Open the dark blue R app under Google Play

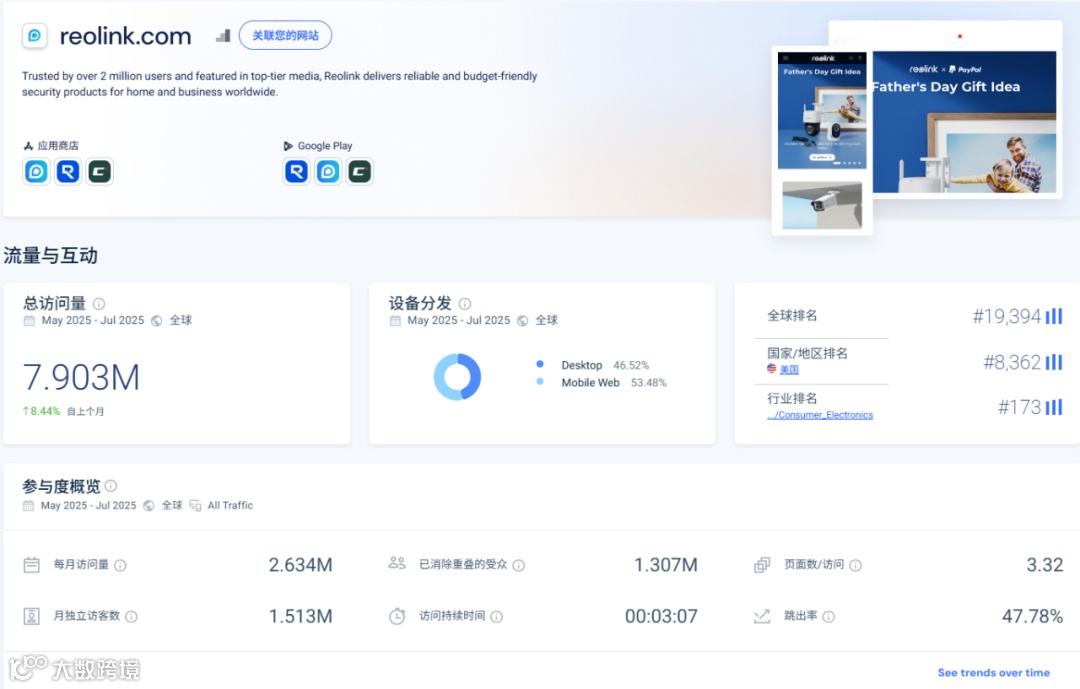[296, 171]
